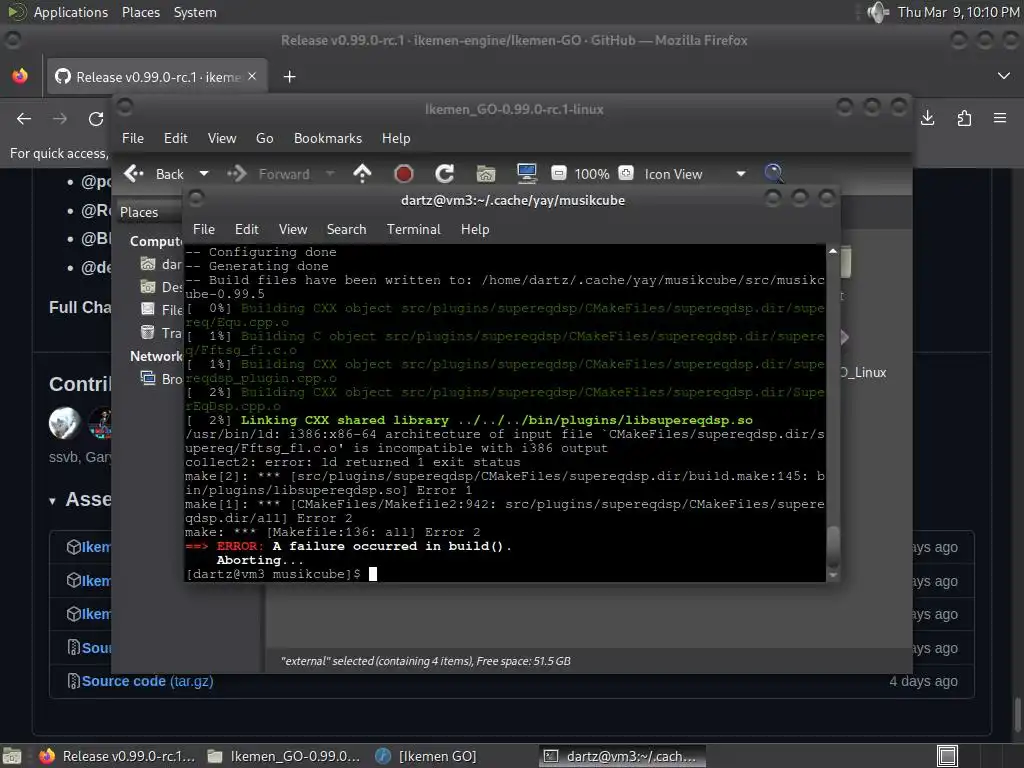The width and height of the screenshot is (1024, 768).
Task: Switch to dartz@vm3 terminal taskbar item
Action: 622,756
